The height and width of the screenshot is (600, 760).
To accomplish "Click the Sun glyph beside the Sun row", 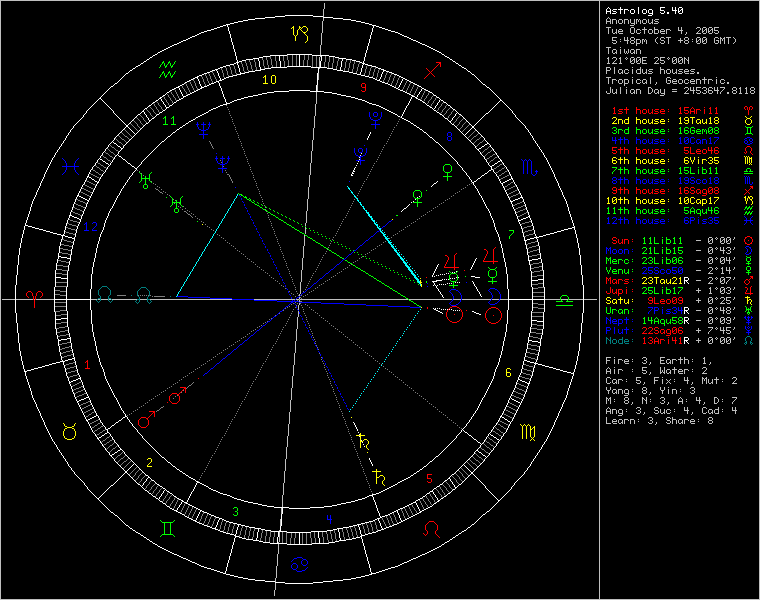I will pyautogui.click(x=748, y=241).
